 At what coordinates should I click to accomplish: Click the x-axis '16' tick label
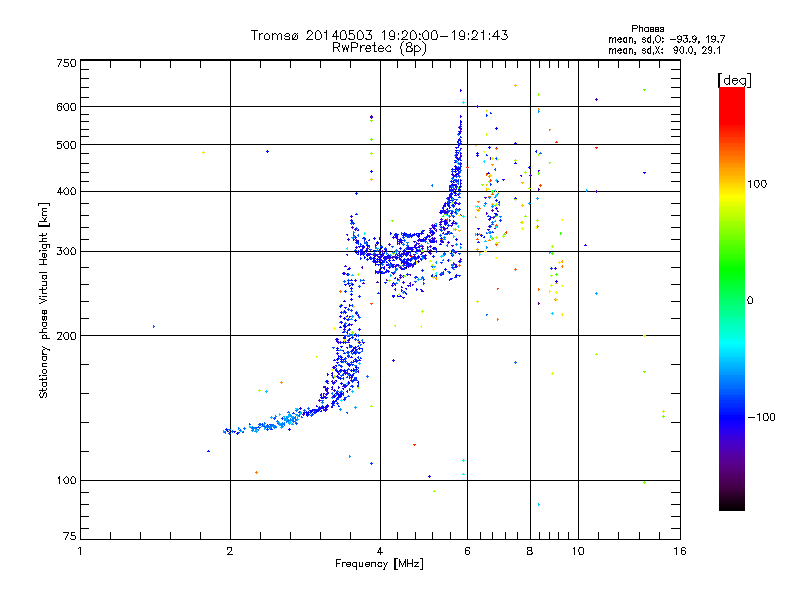point(680,551)
